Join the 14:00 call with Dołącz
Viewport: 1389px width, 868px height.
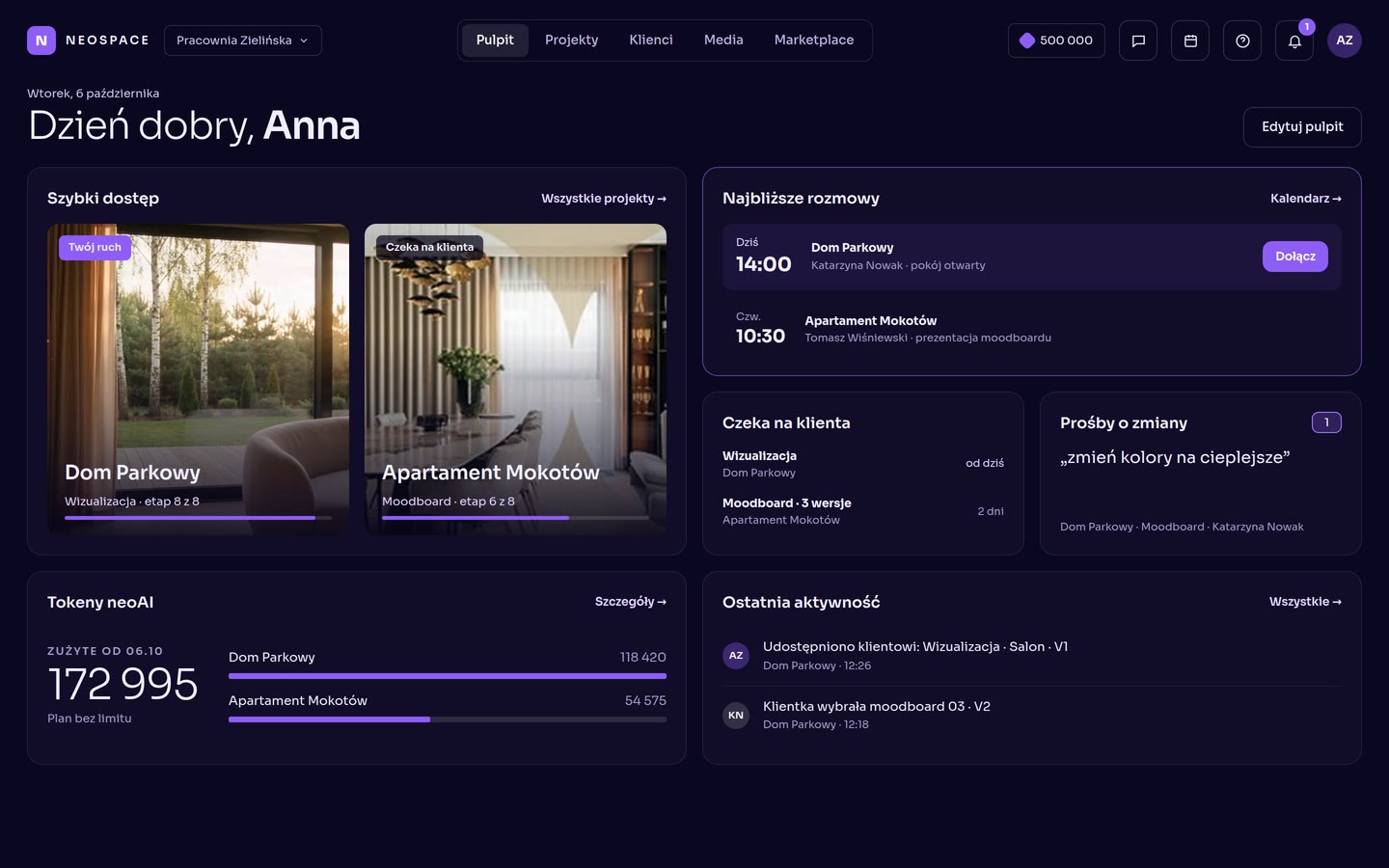tap(1295, 257)
